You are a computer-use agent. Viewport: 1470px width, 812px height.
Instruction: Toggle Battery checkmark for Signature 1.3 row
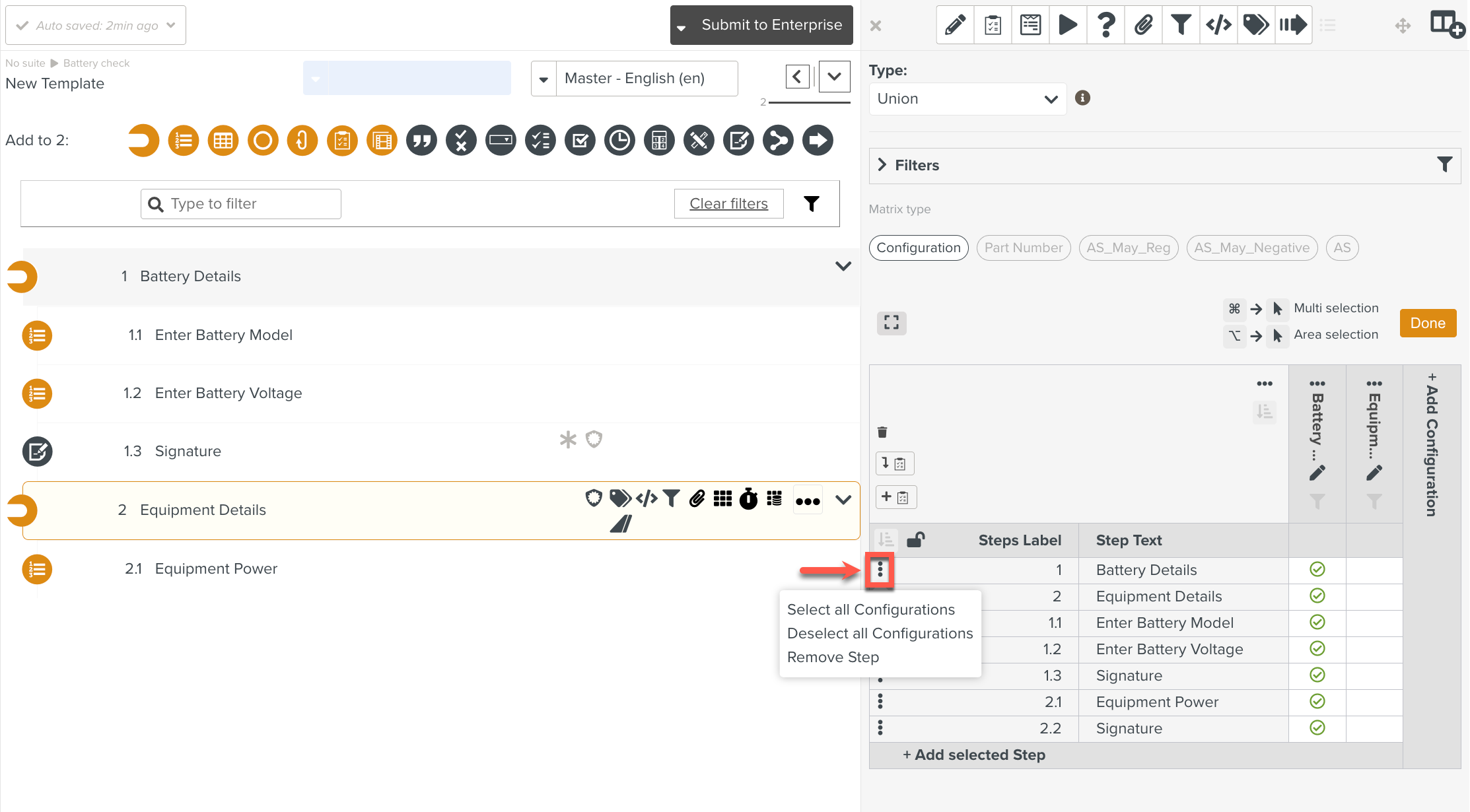tap(1317, 675)
